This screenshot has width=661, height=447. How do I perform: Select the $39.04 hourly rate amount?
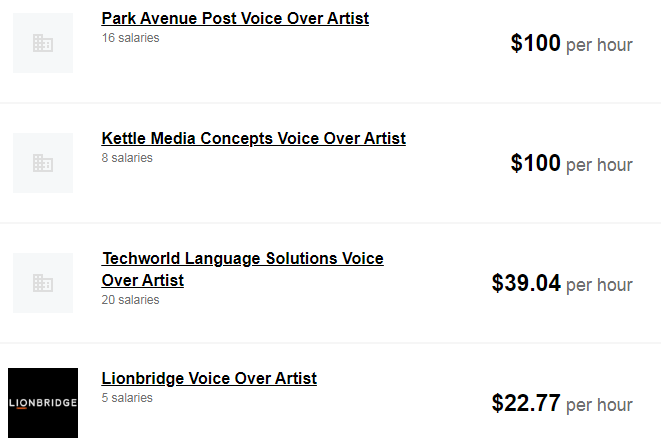pos(526,283)
